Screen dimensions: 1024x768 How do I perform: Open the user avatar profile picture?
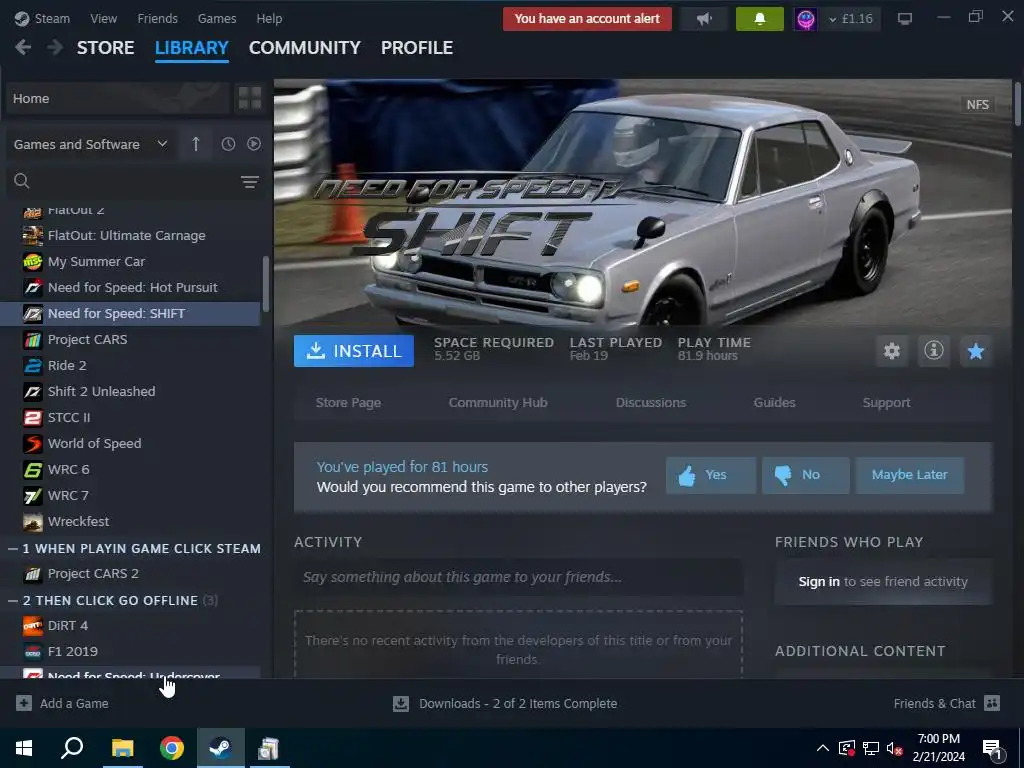pos(806,19)
